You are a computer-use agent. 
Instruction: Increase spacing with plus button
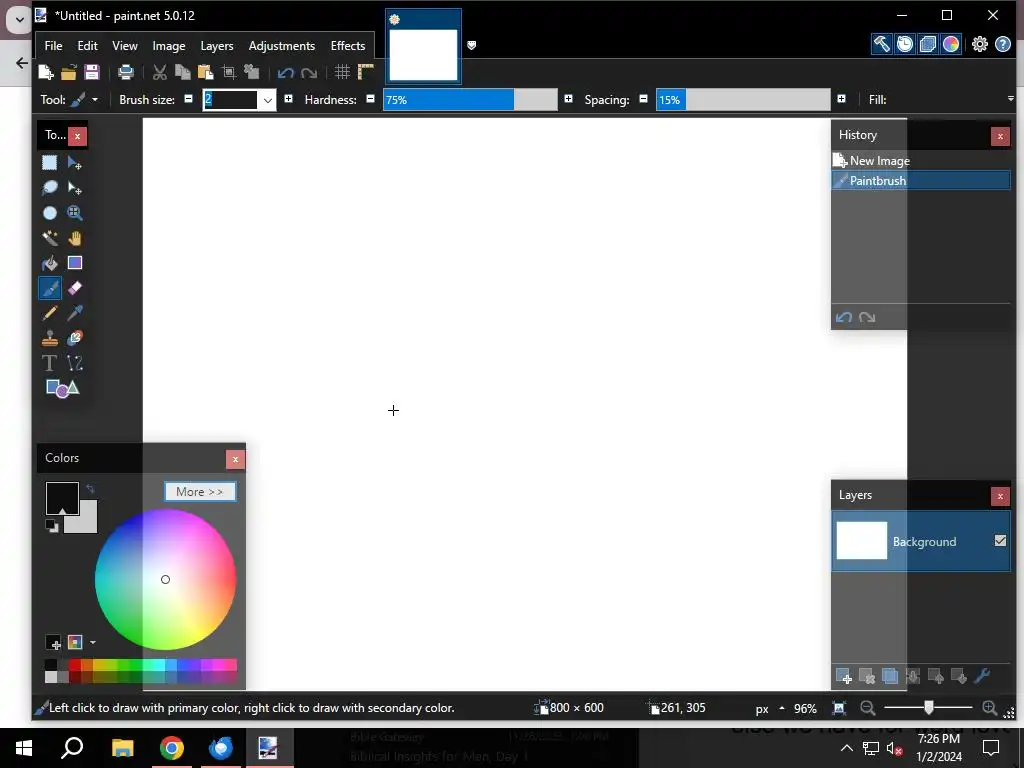click(x=841, y=99)
